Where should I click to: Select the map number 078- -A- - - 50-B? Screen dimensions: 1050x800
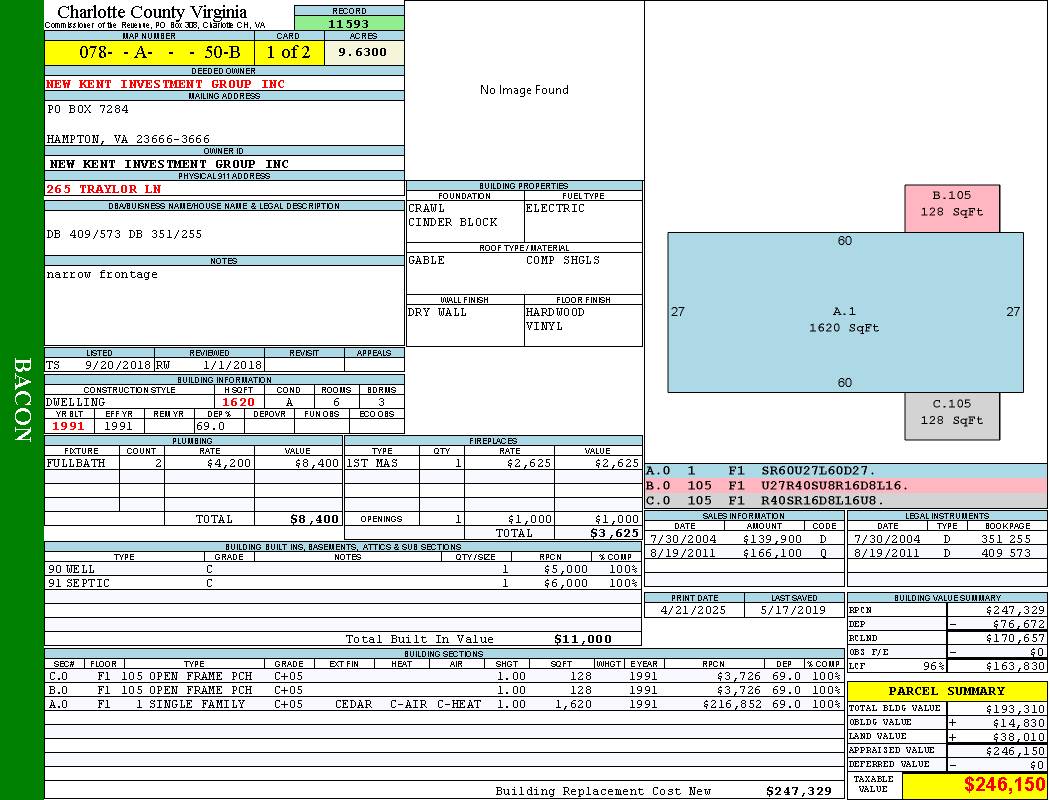point(159,52)
